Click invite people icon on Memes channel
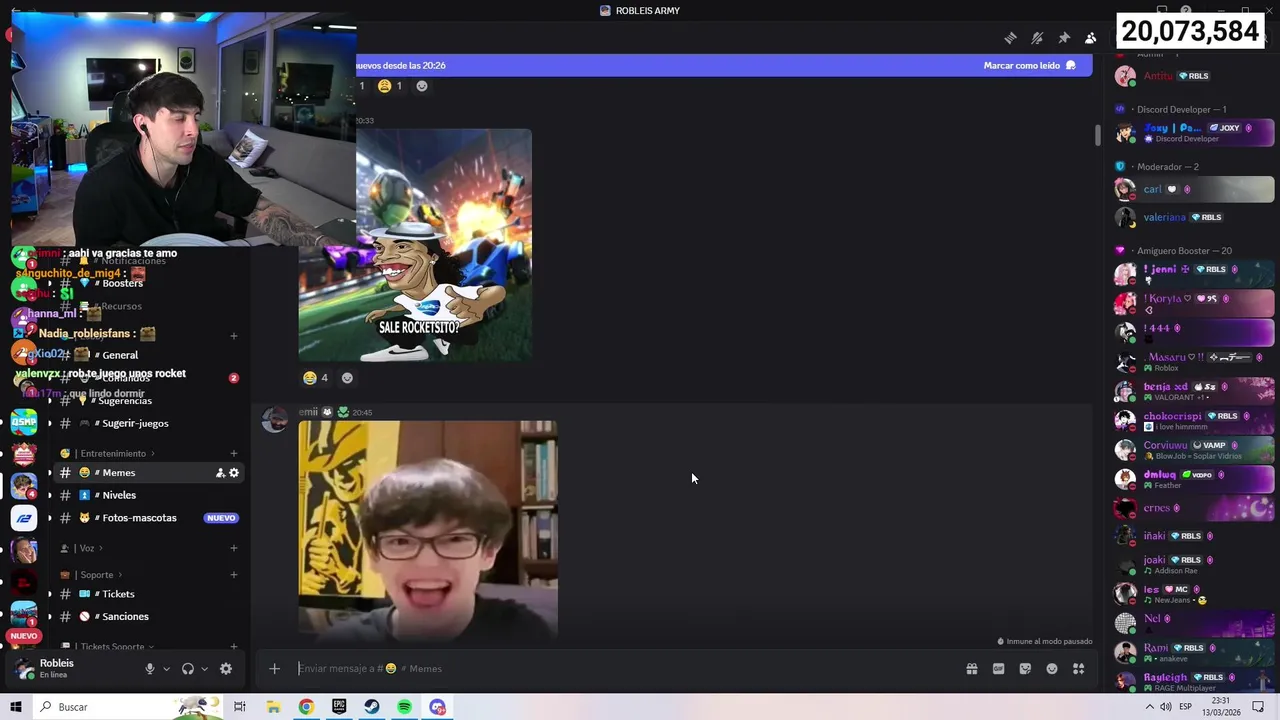Viewport: 1280px width, 720px height. pyautogui.click(x=220, y=473)
